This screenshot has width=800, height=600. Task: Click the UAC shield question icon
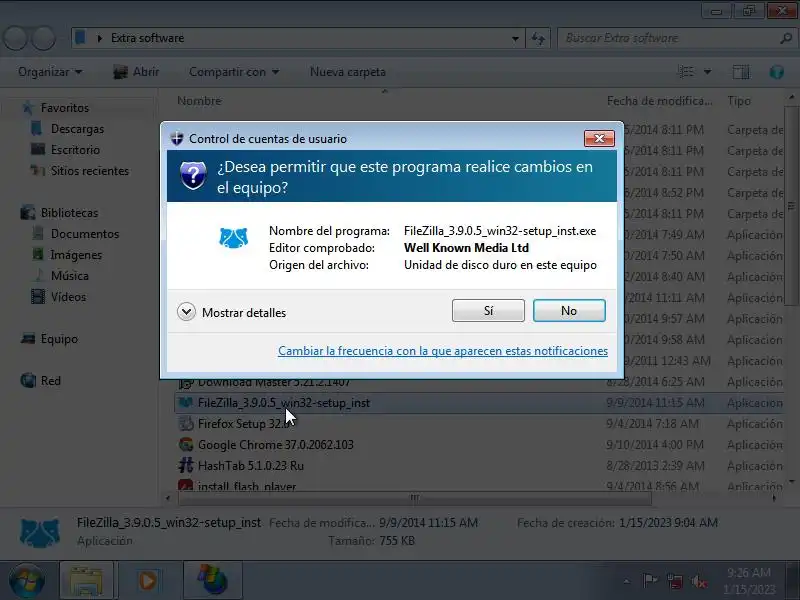point(193,175)
